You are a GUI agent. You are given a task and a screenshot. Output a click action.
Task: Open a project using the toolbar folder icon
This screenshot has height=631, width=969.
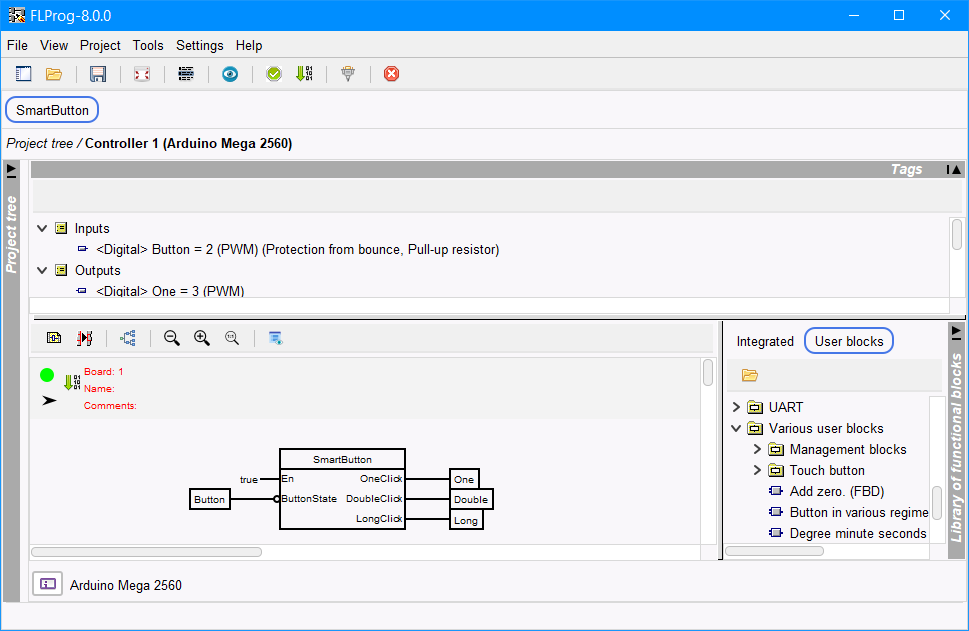tap(54, 74)
